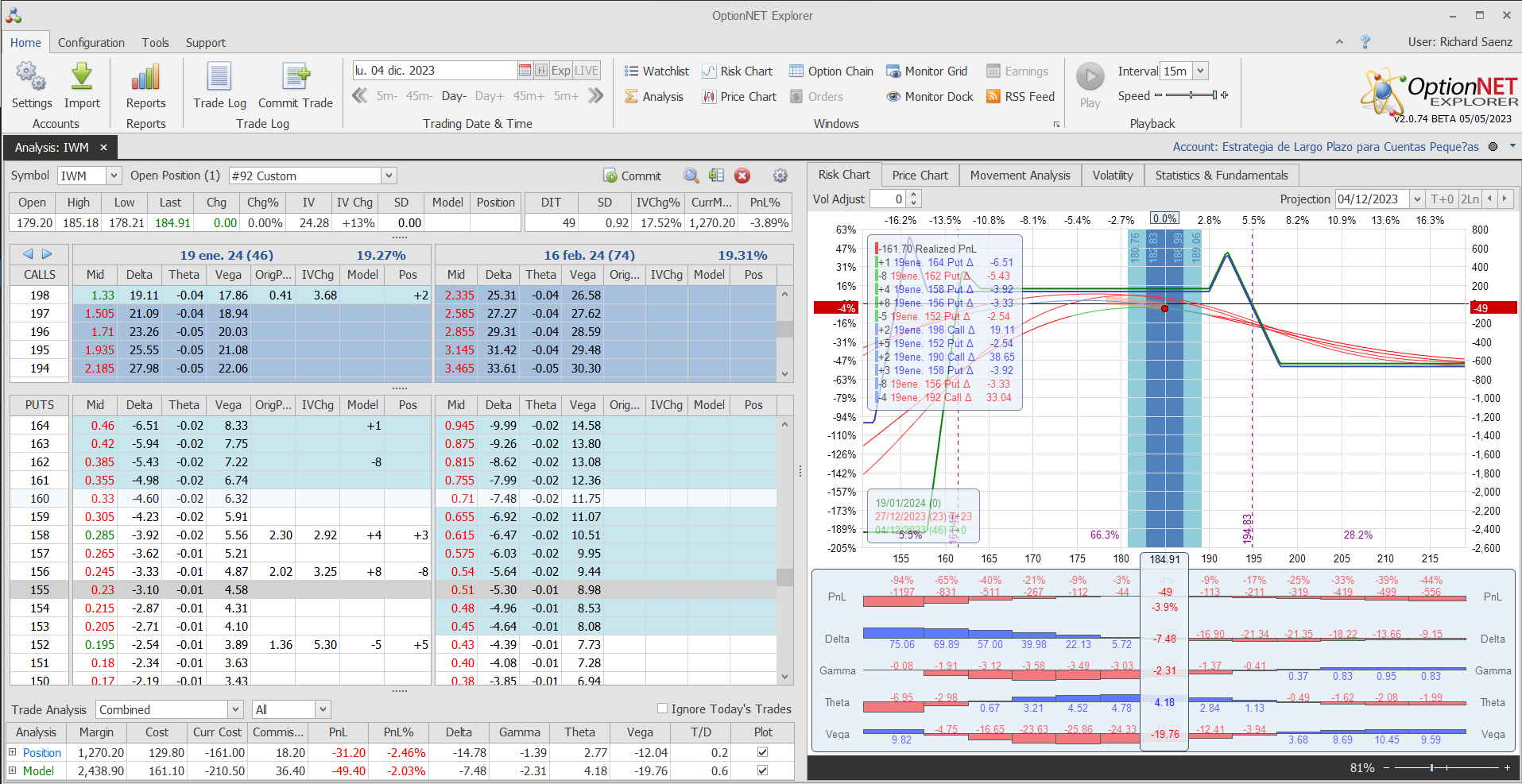Open the Settings gear icon

[31, 78]
